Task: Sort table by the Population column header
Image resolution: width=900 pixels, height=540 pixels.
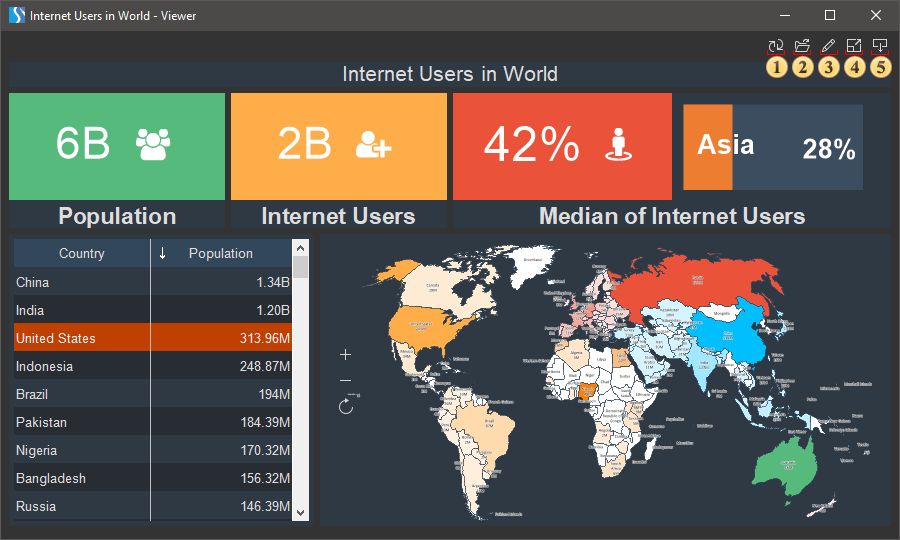Action: [221, 253]
